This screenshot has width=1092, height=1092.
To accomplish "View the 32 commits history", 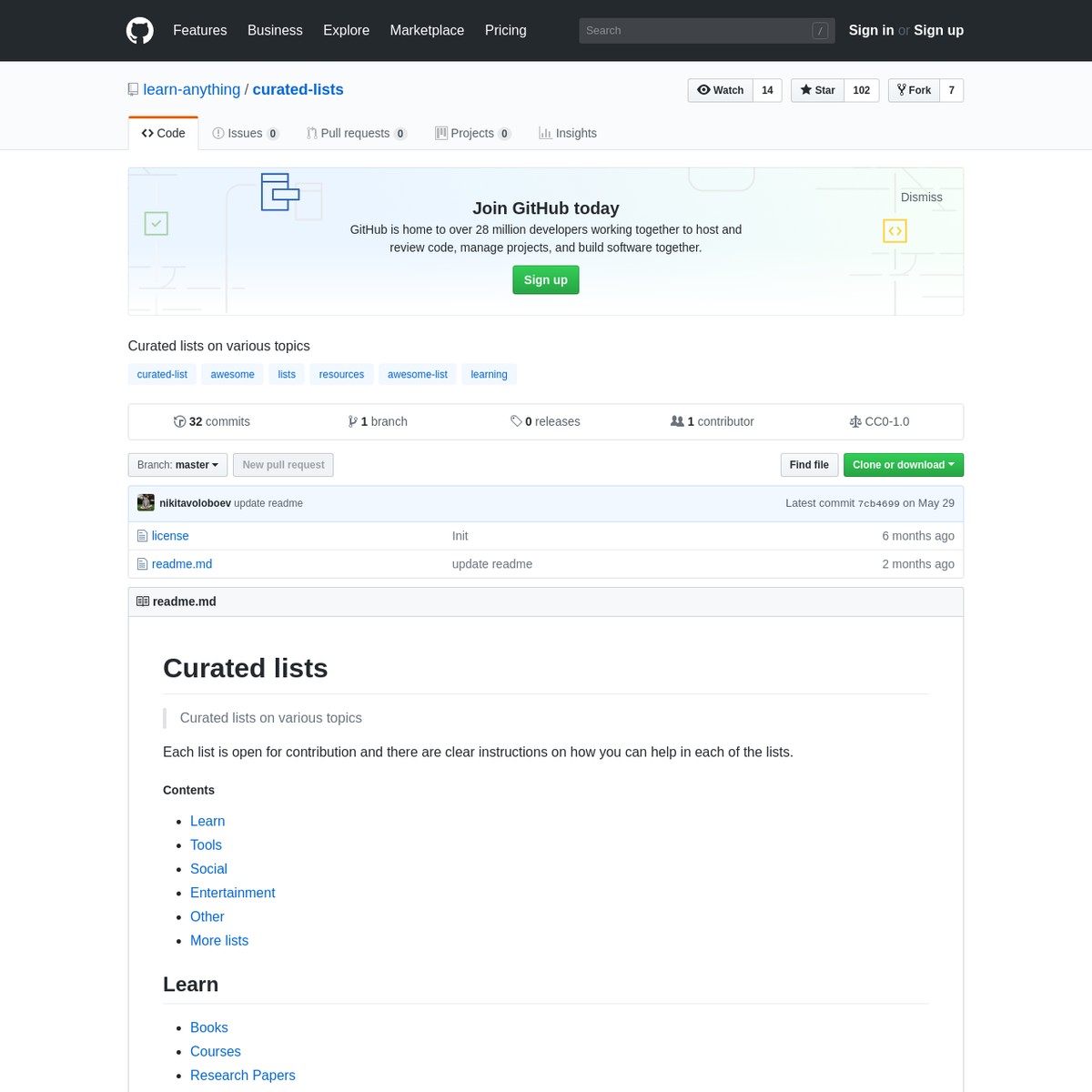I will (x=211, y=421).
